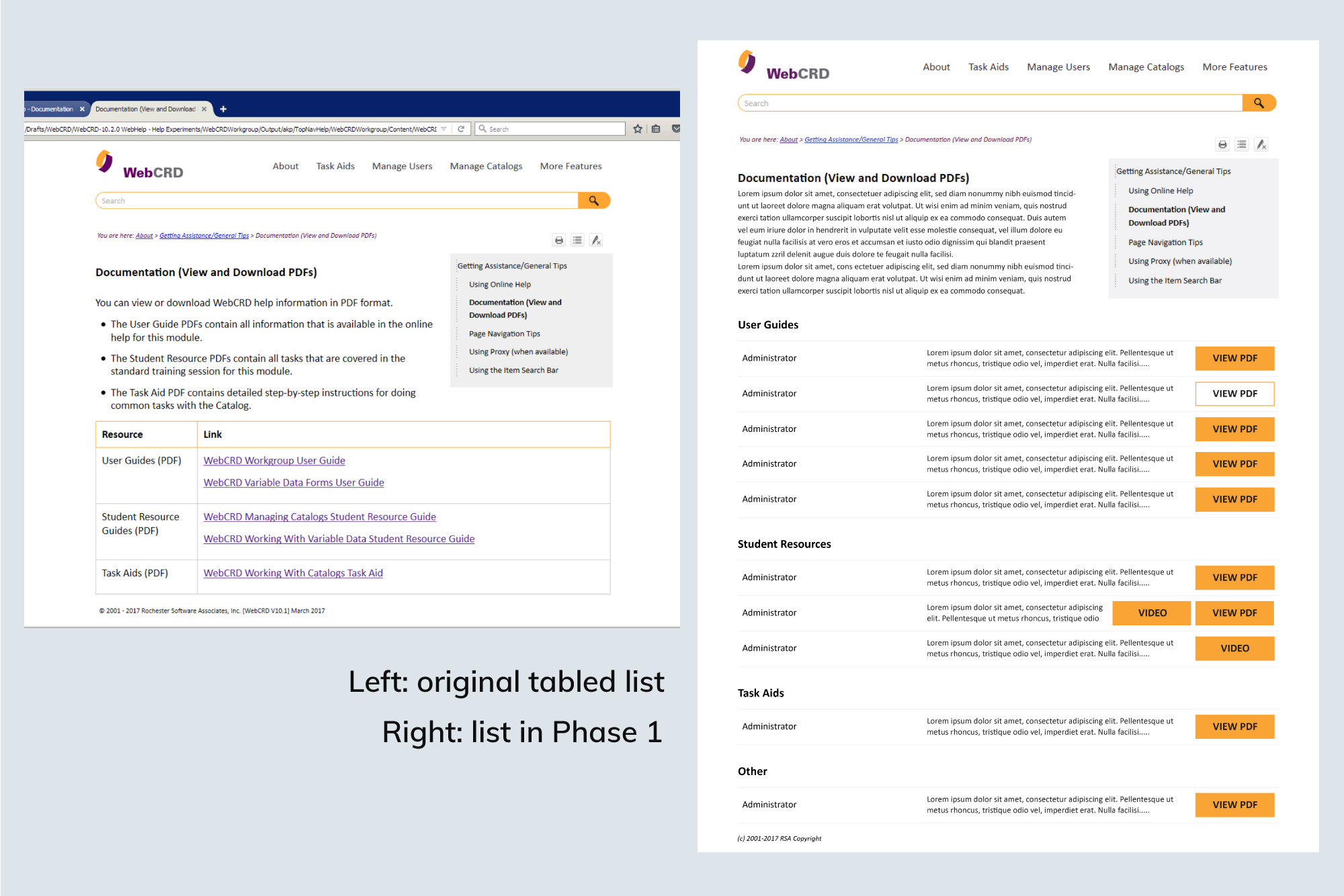Open Manage Catalogs menu in right Phase 1 mockup

[x=1146, y=67]
